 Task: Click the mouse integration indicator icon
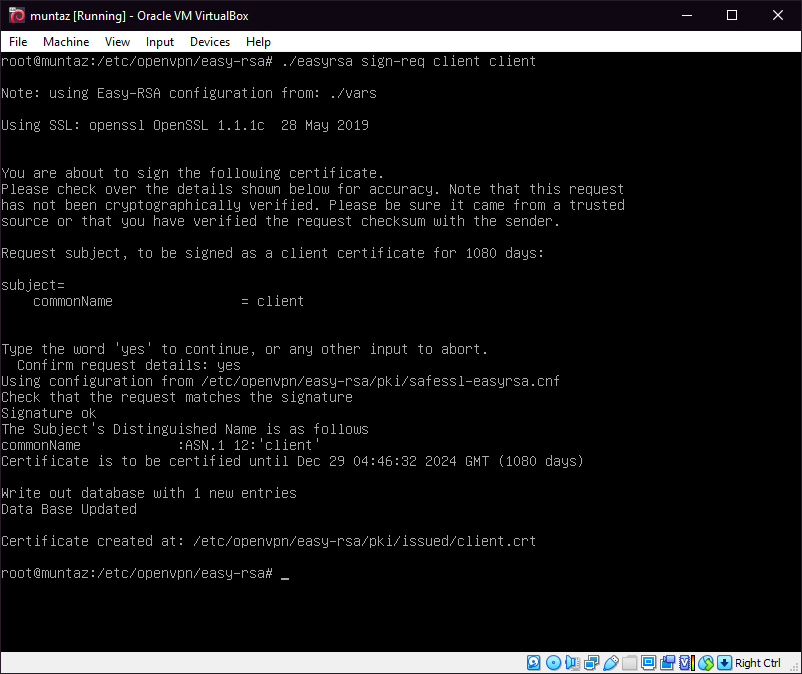tap(706, 663)
